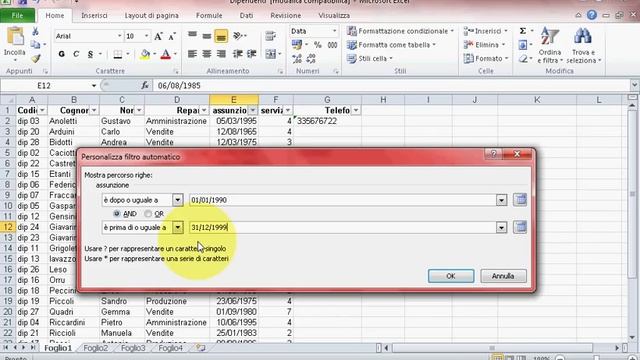Open 'è prima di o uguale a' operator dropdown
Screen dimensions: 640x360
(x=178, y=227)
